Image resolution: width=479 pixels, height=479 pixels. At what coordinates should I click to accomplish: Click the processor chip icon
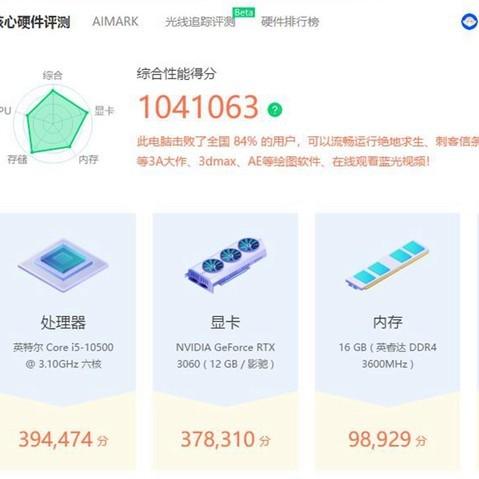pyautogui.click(x=63, y=266)
